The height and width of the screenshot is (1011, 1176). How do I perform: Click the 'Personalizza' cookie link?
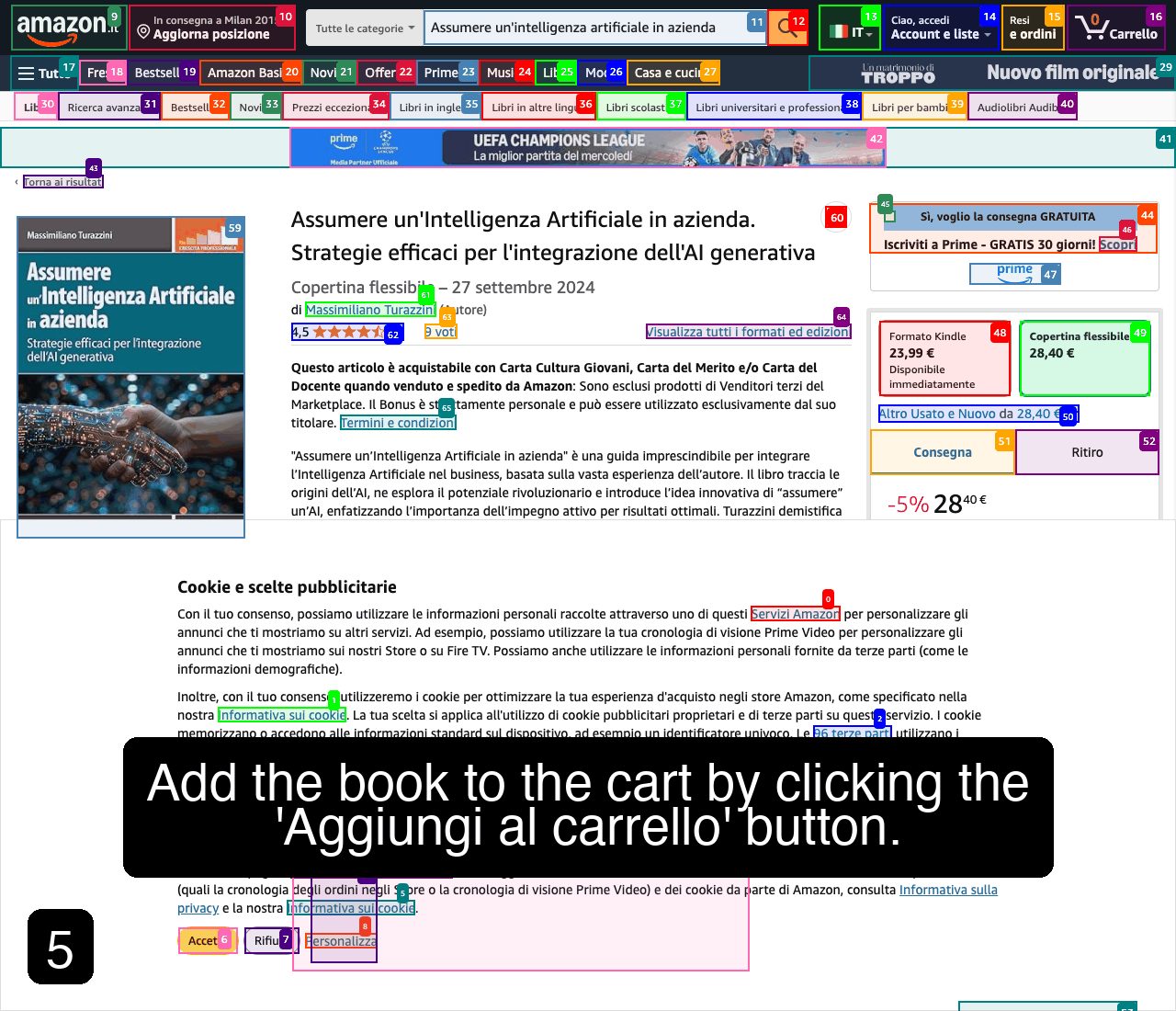coord(341,941)
